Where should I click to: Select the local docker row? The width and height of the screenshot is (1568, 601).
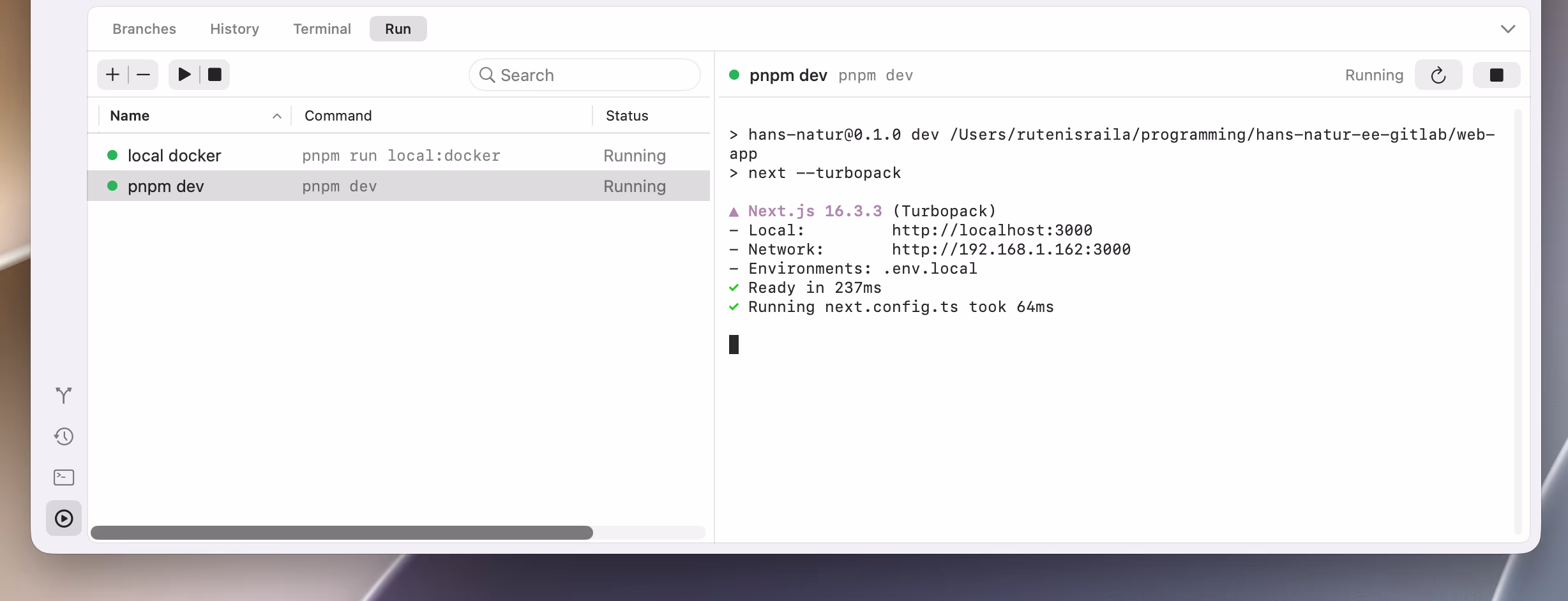(x=398, y=155)
